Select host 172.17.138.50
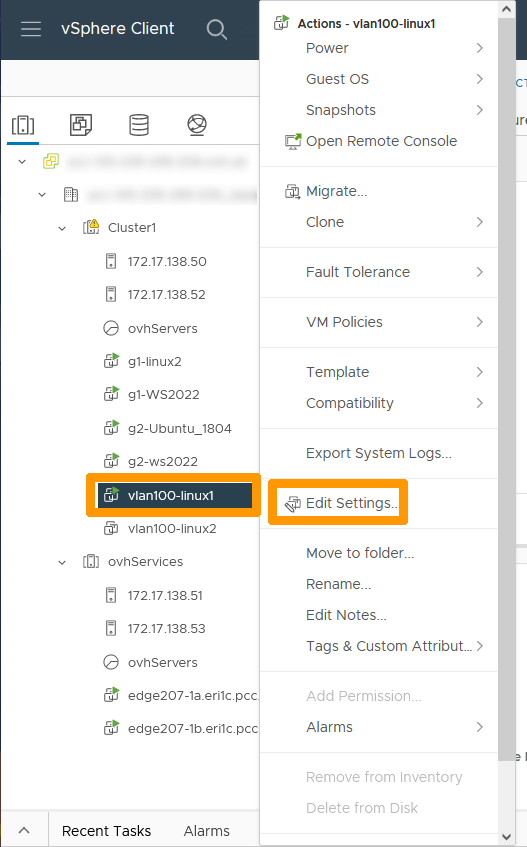The height and width of the screenshot is (847, 527). click(x=167, y=261)
